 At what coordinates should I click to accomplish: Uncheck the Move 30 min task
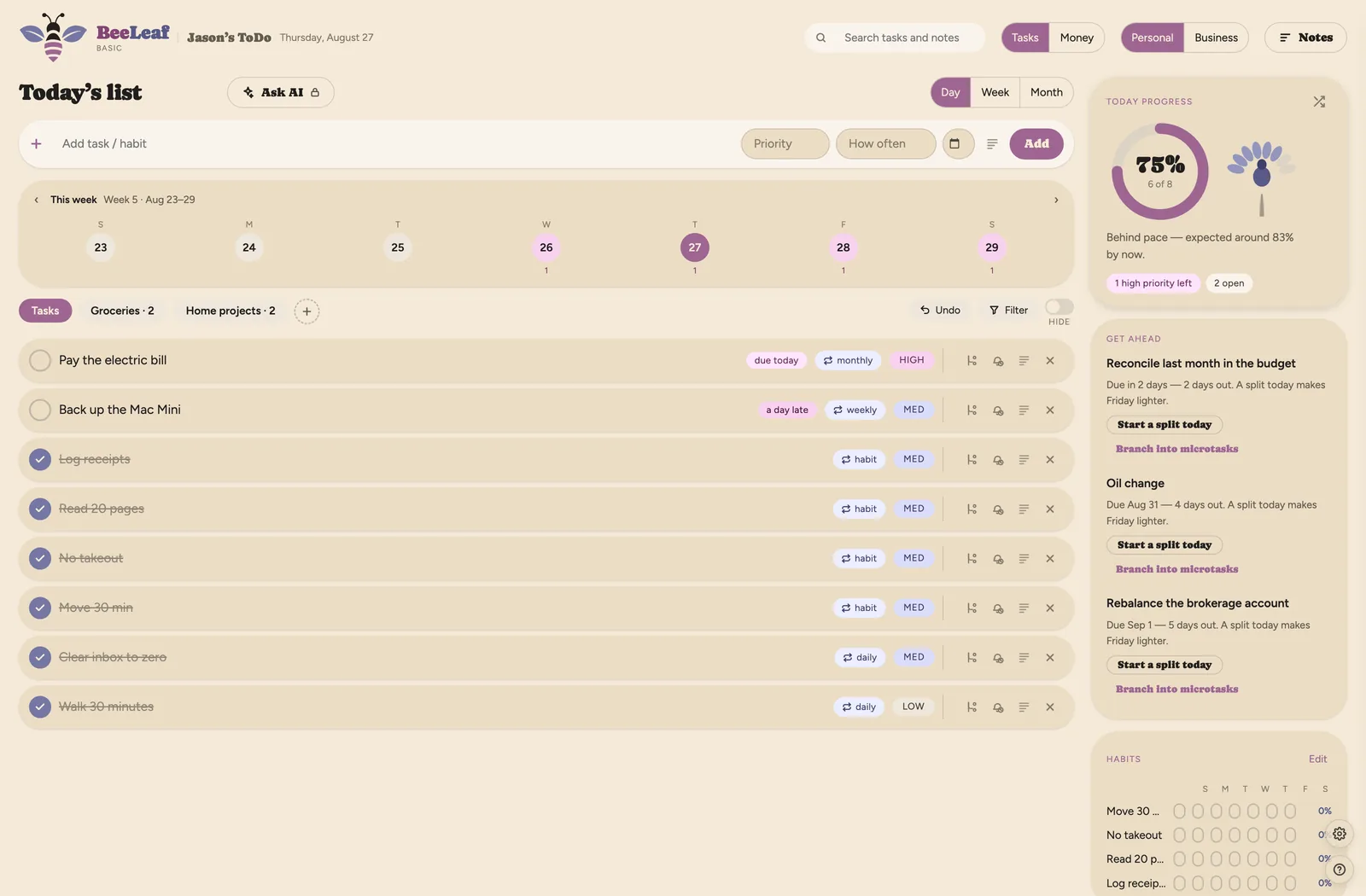(x=40, y=608)
